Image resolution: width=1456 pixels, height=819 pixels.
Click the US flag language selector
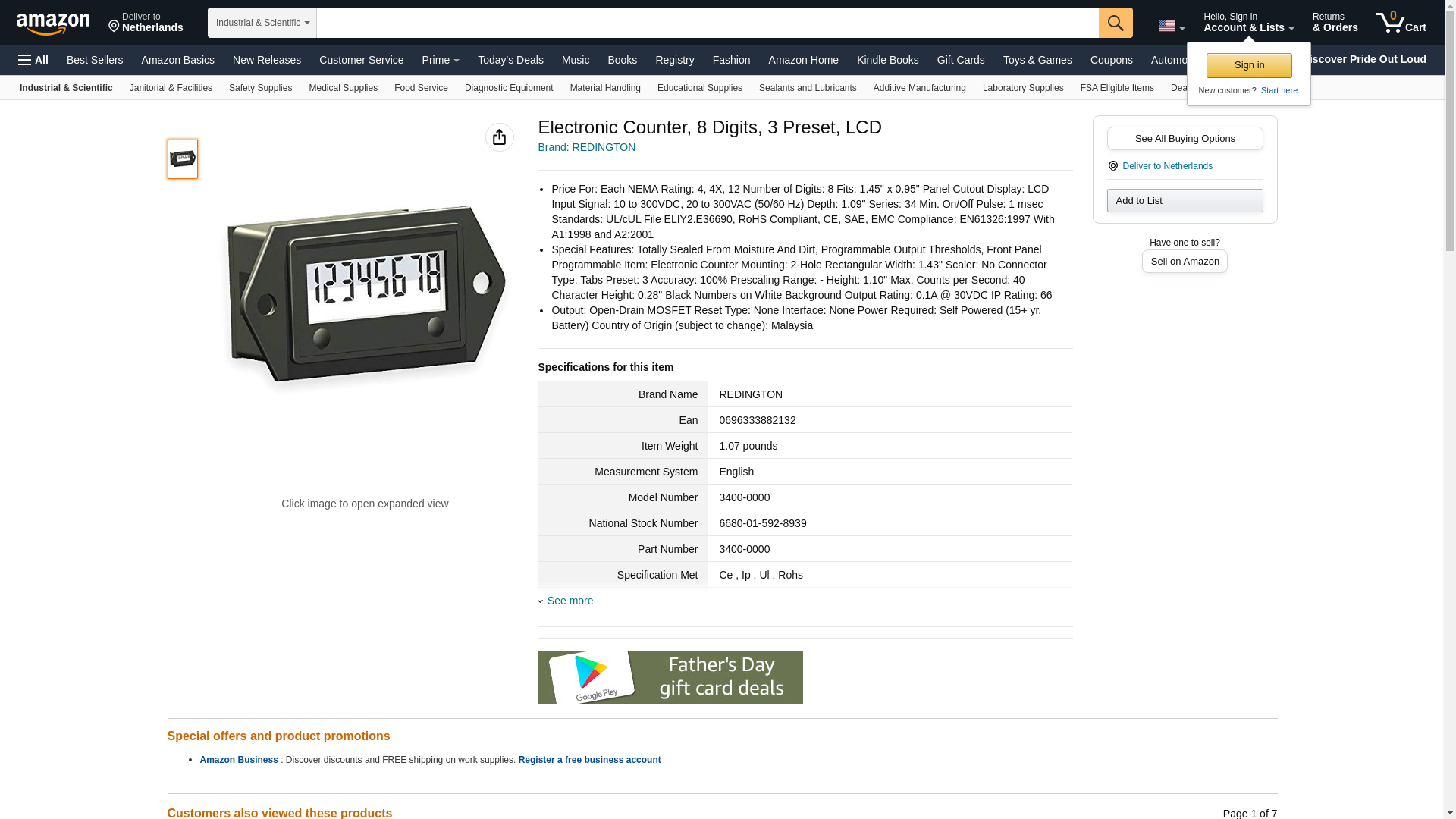click(1171, 26)
